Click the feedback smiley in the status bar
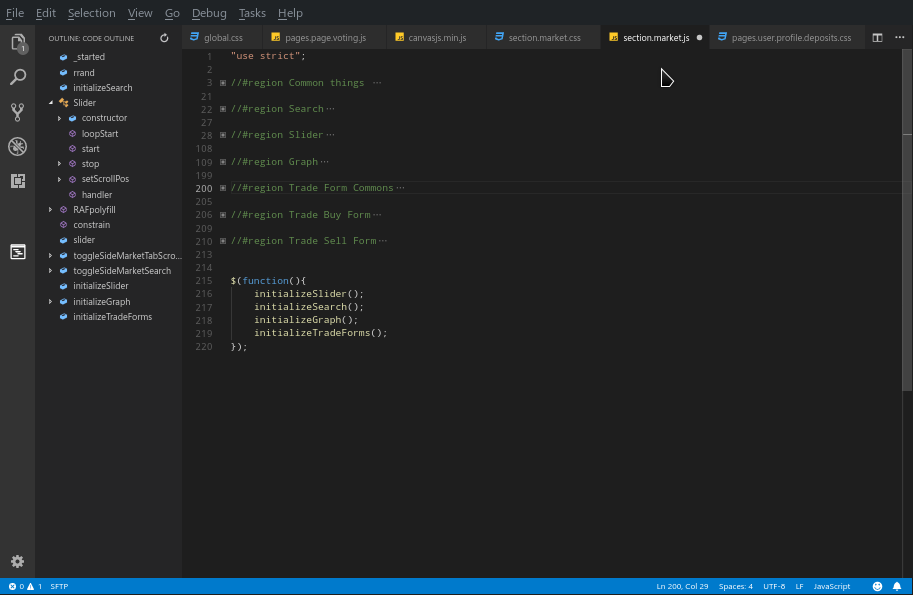This screenshot has width=913, height=595. pos(877,586)
